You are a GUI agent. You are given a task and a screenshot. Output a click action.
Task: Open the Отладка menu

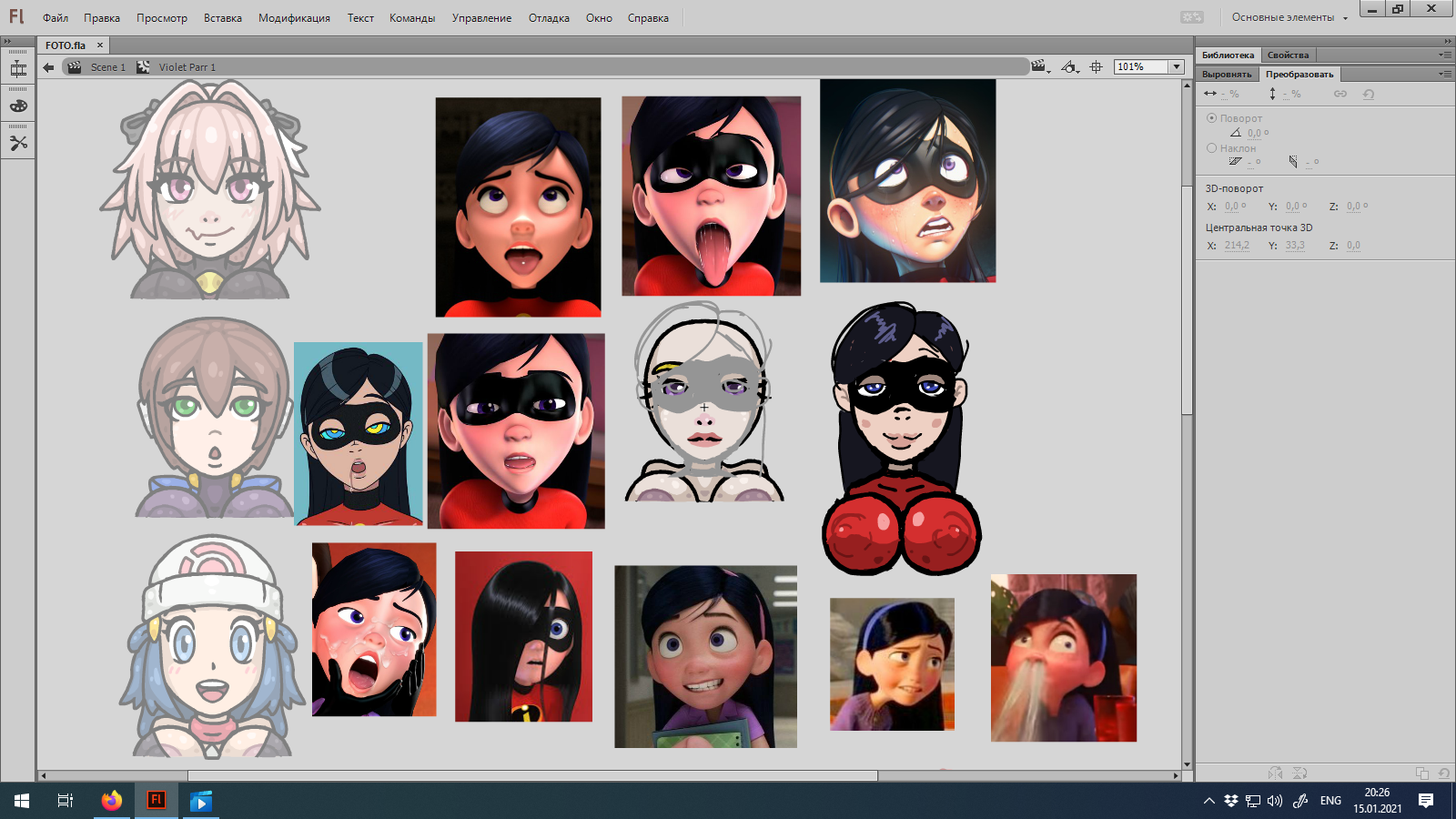pos(549,18)
